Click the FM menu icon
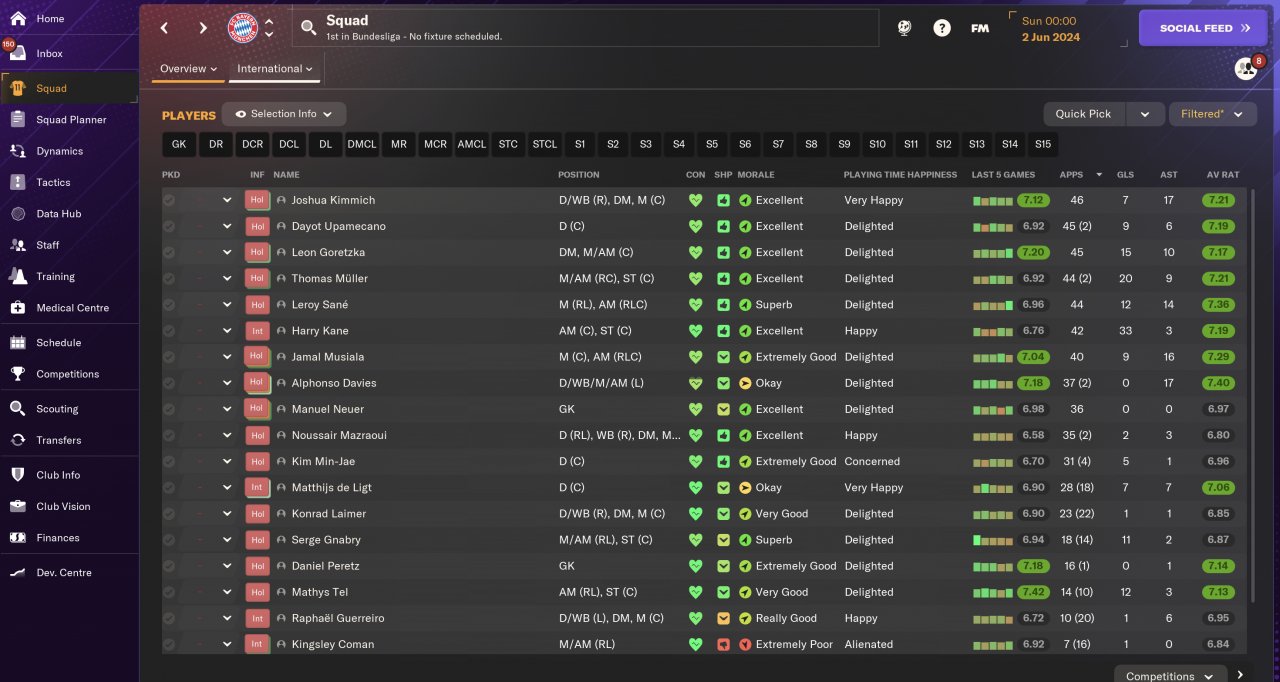 [x=980, y=28]
